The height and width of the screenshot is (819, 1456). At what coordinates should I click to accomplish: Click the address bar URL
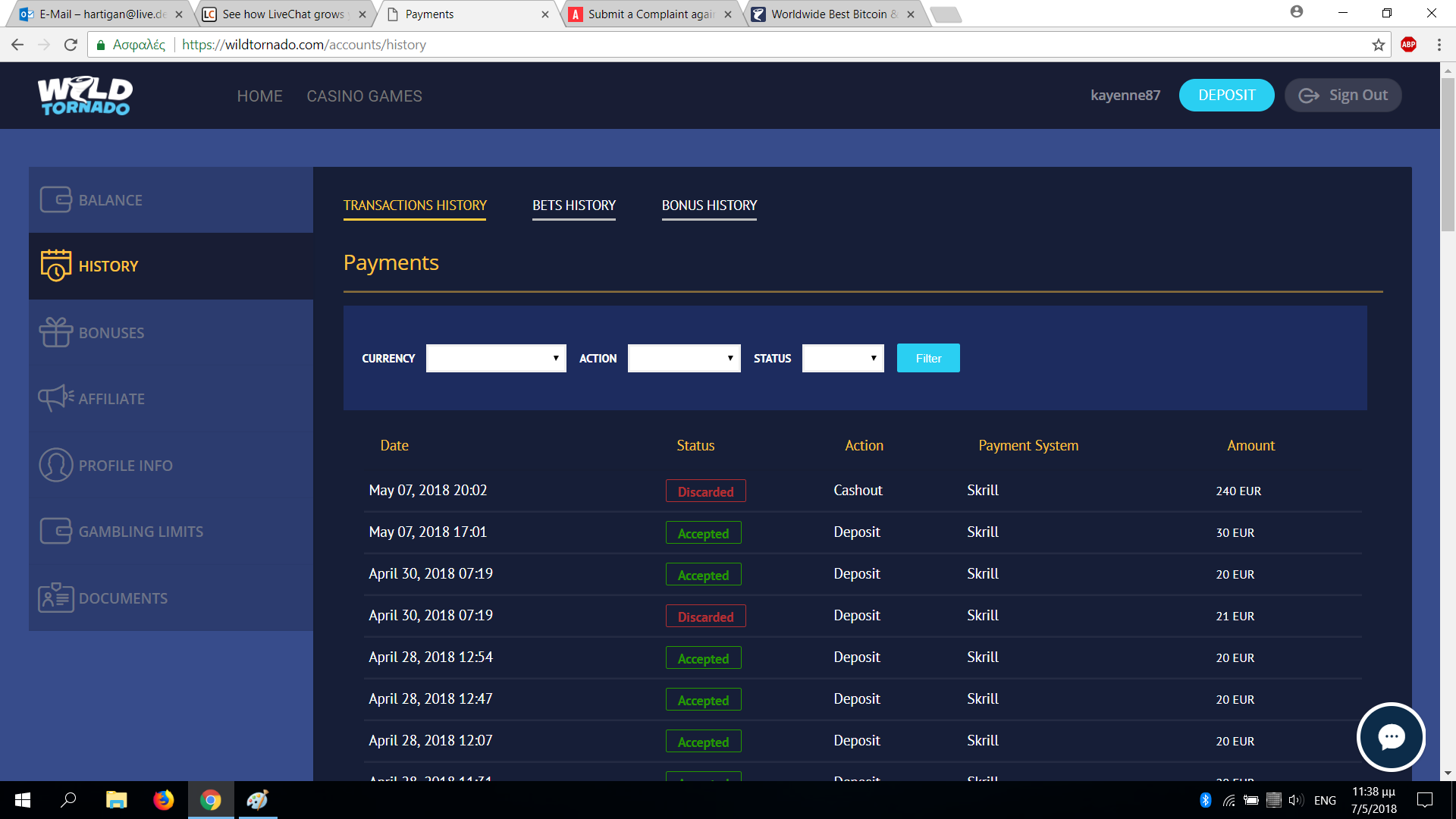point(304,45)
